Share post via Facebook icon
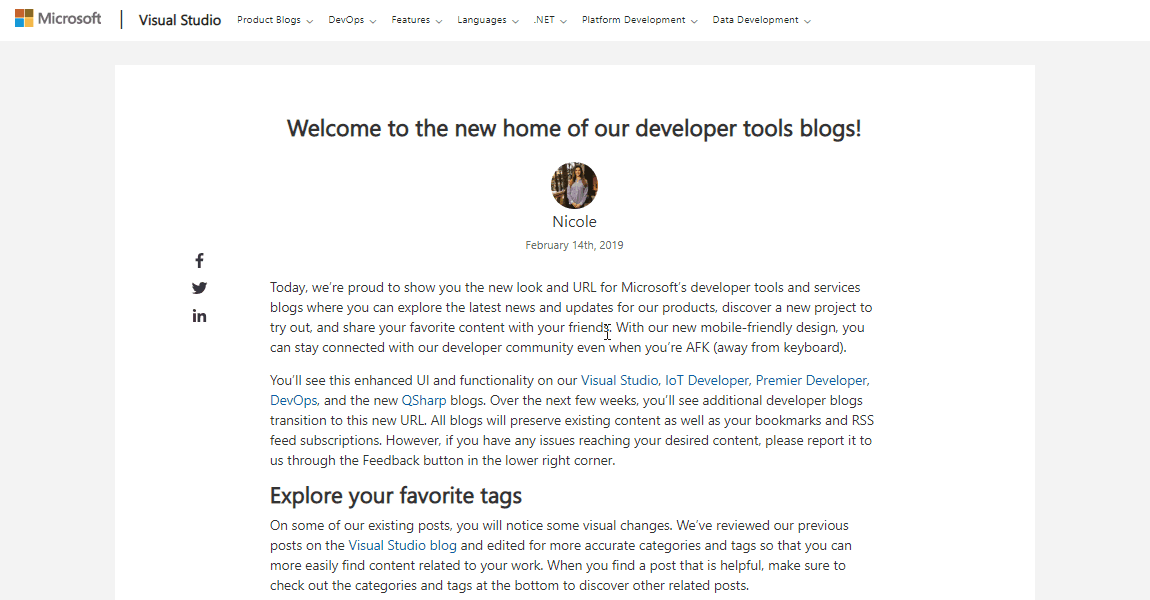Image resolution: width=1150 pixels, height=600 pixels. coord(199,260)
